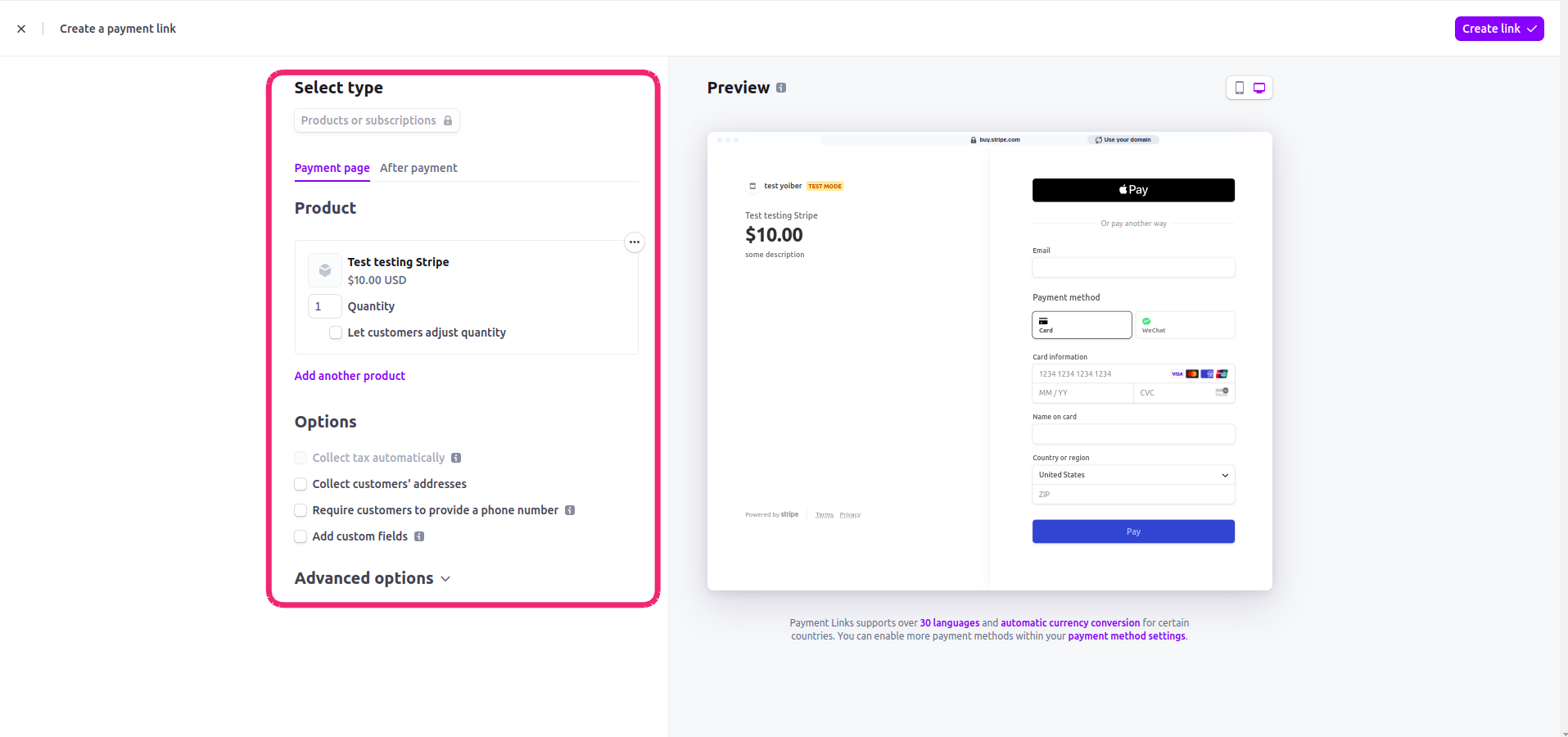Expand the Advanced options section
Viewport: 1568px width, 737px height.
373,578
